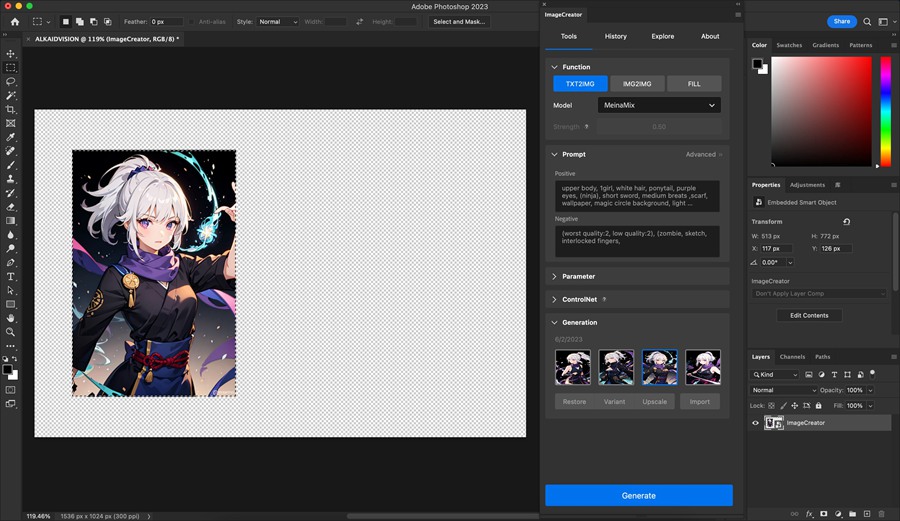Viewport: 900px width, 521px height.
Task: Choose IMG2IMG function mode
Action: click(x=637, y=84)
